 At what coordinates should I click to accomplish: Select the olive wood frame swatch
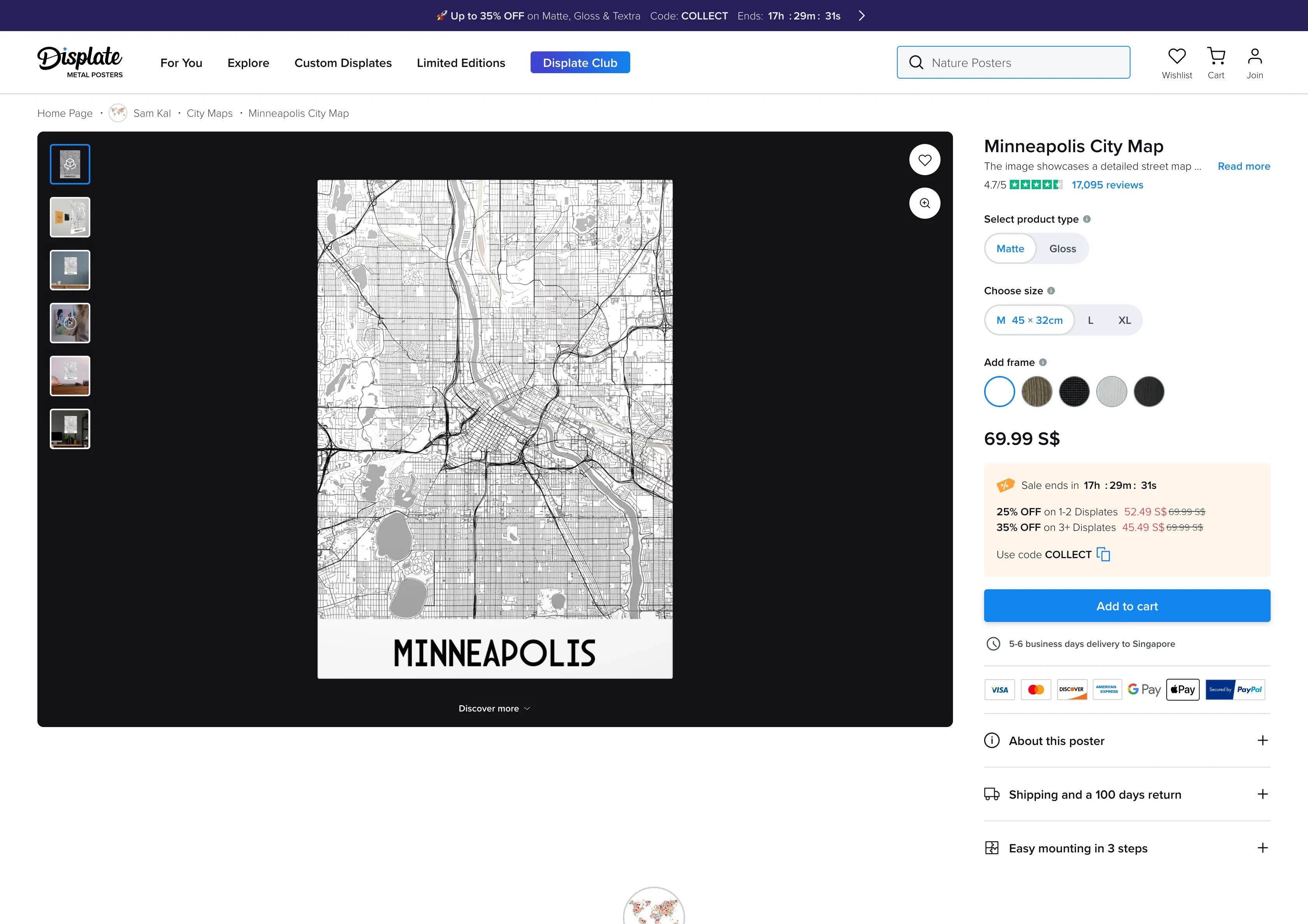pos(1037,392)
